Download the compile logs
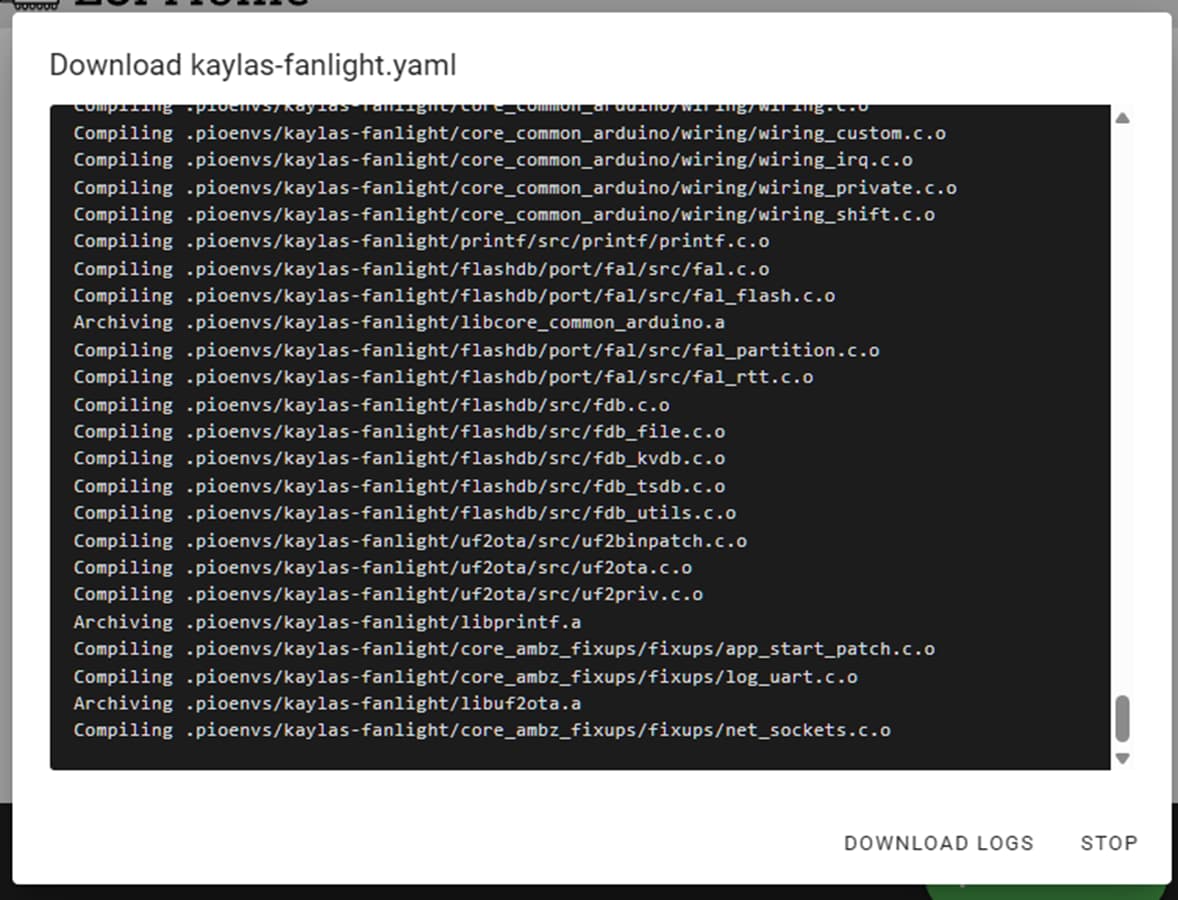This screenshot has height=900, width=1178. click(x=939, y=843)
